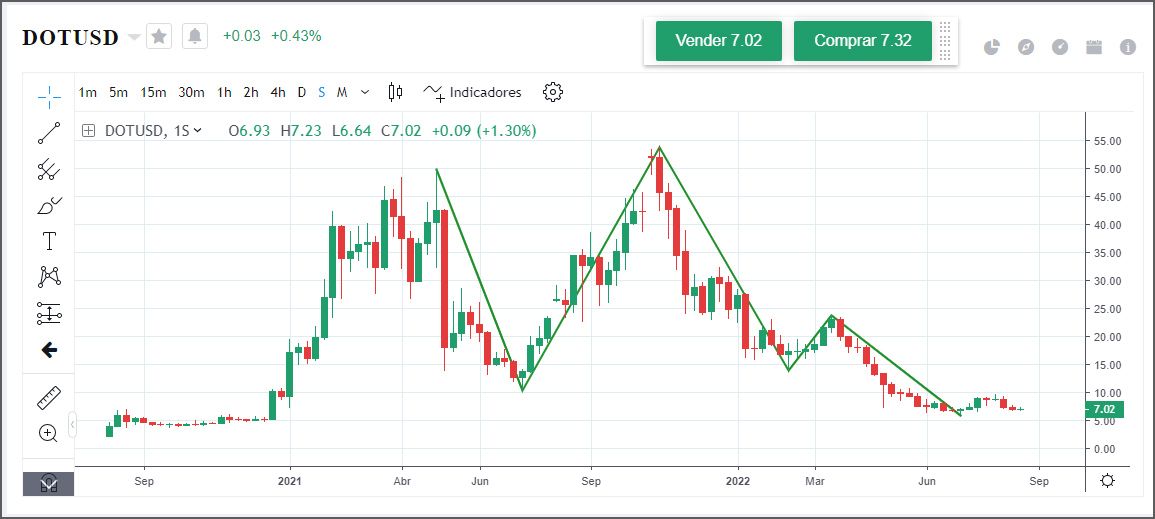Toggle the DOTUSD price alert bell
This screenshot has height=519, width=1155.
(195, 37)
